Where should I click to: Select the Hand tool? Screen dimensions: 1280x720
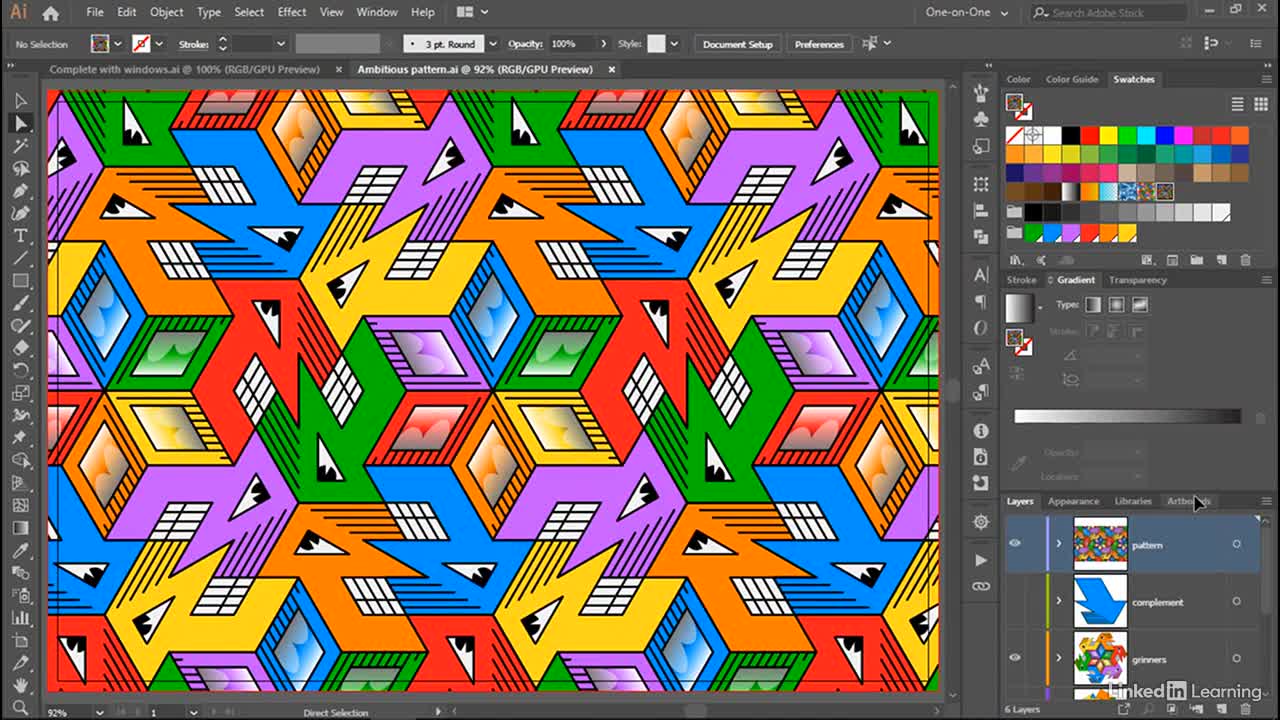[x=21, y=685]
